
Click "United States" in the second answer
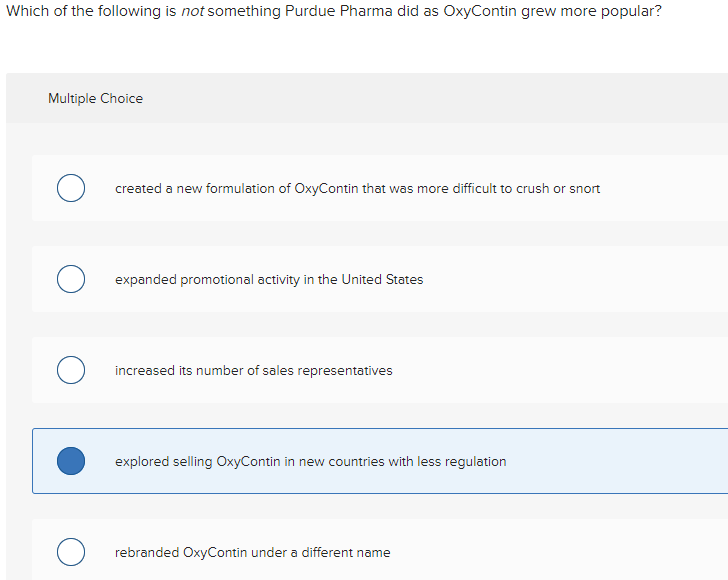pos(382,279)
